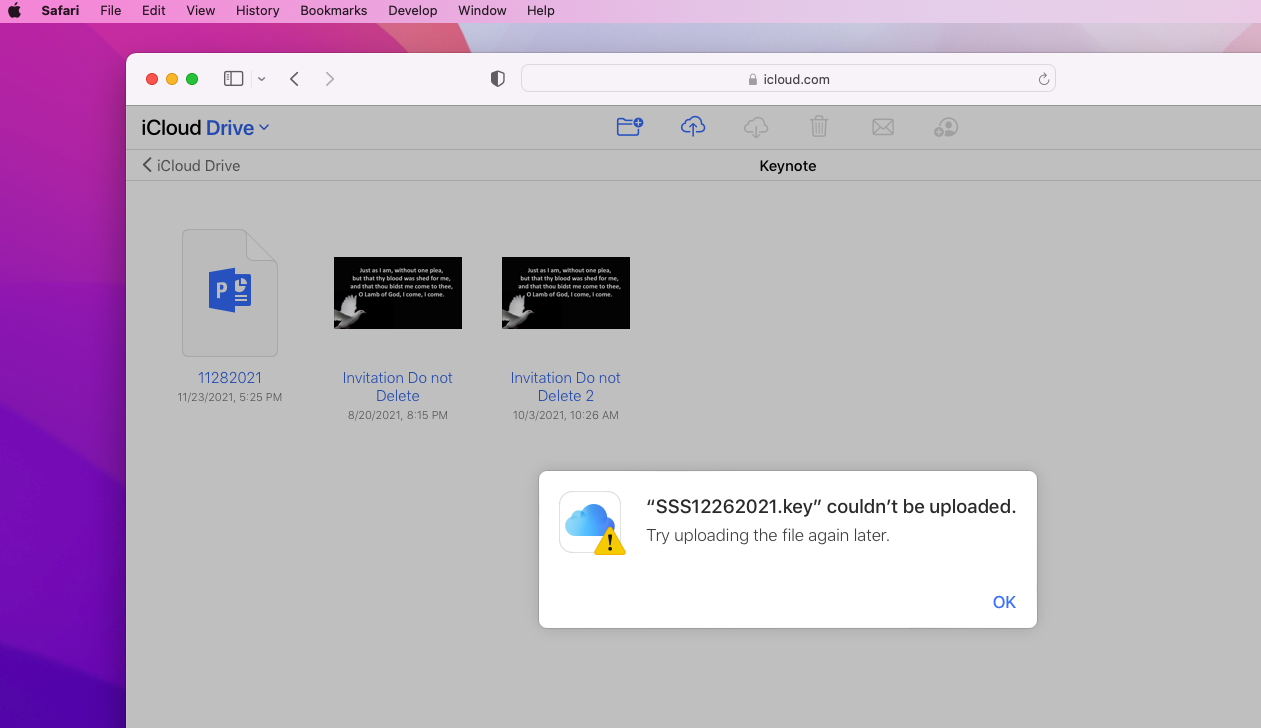1261x728 pixels.
Task: Open the Safari menu
Action: tap(60, 11)
